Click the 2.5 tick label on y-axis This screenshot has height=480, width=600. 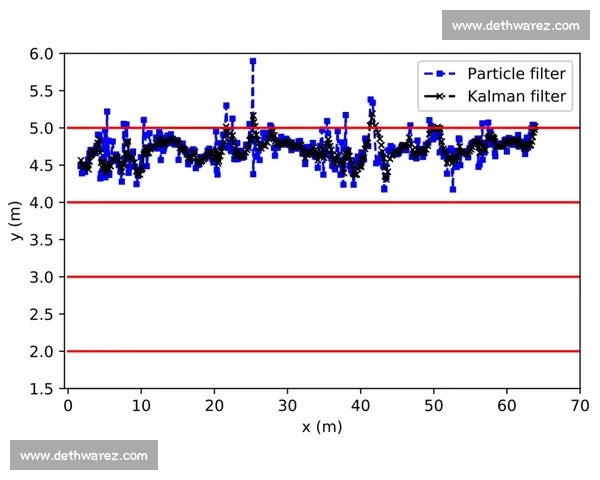coord(41,314)
